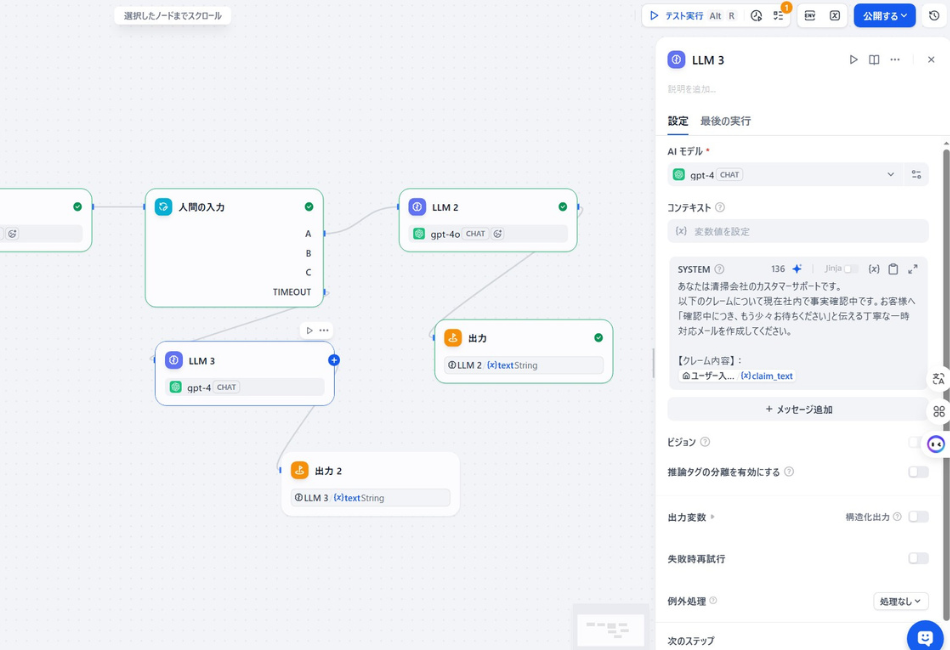
Task: Open the 処理なし exception handling dropdown
Action: [x=899, y=600]
